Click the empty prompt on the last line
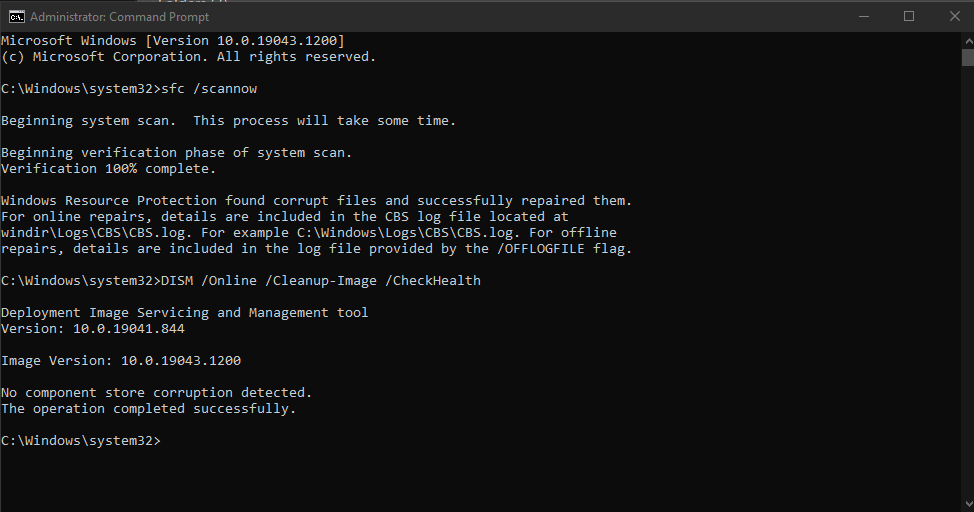 (81, 441)
